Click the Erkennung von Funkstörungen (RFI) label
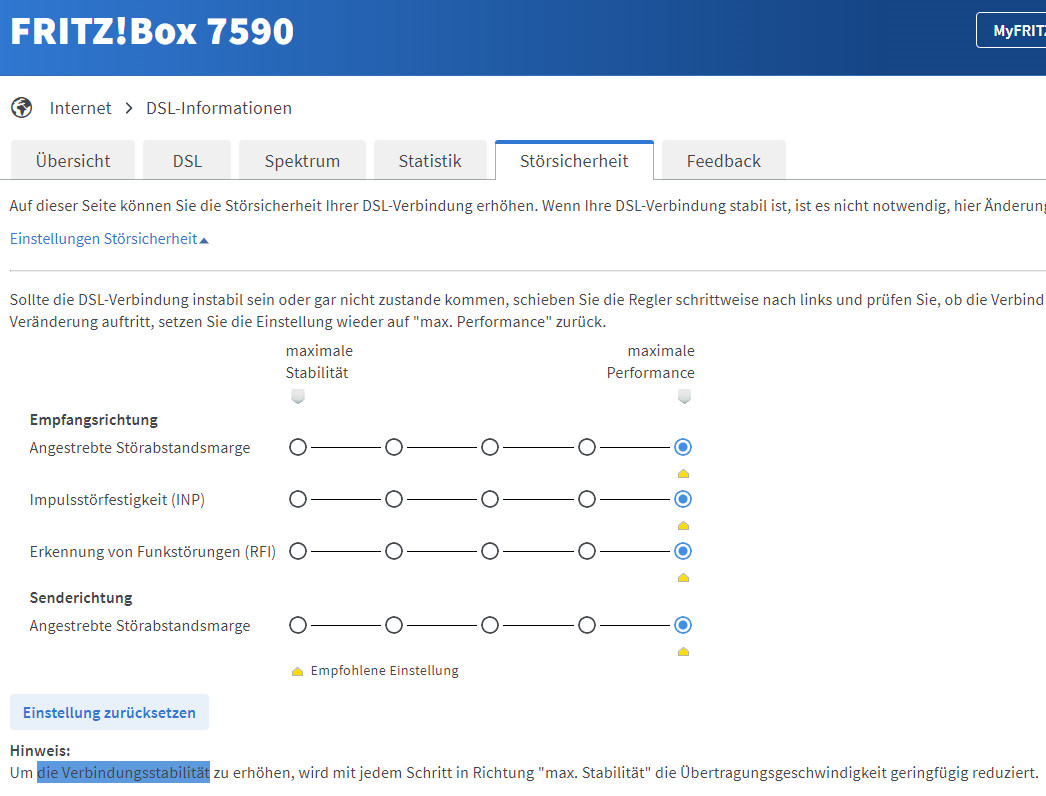This screenshot has width=1046, height=796. pyautogui.click(x=152, y=552)
